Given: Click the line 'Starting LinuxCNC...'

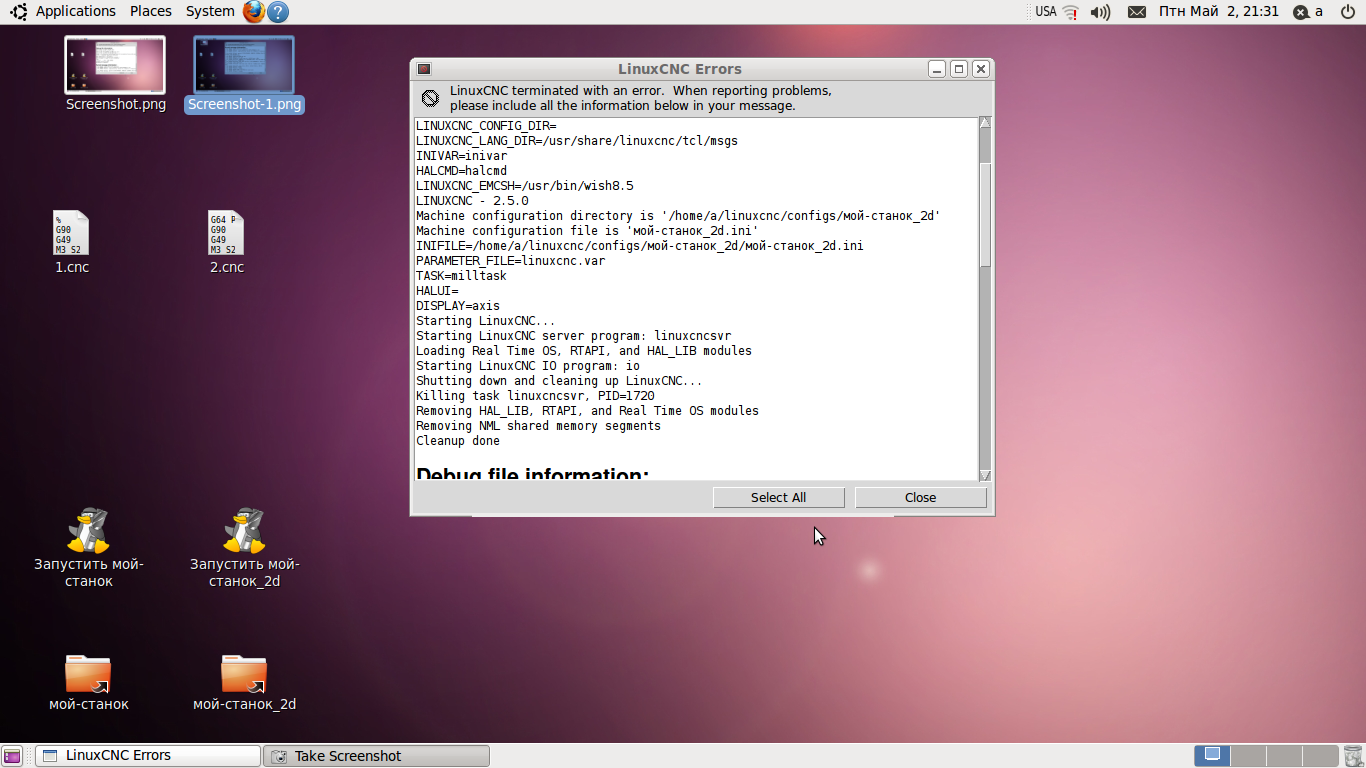Looking at the screenshot, I should pos(486,321).
